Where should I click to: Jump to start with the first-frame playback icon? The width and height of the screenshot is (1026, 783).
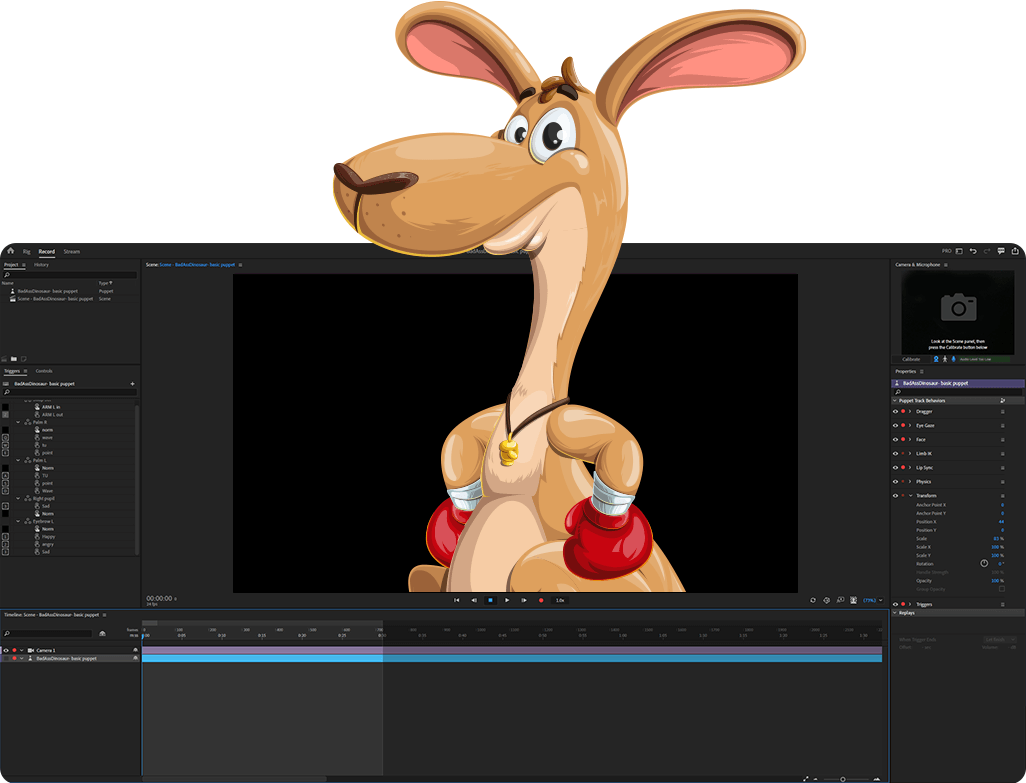tap(456, 599)
